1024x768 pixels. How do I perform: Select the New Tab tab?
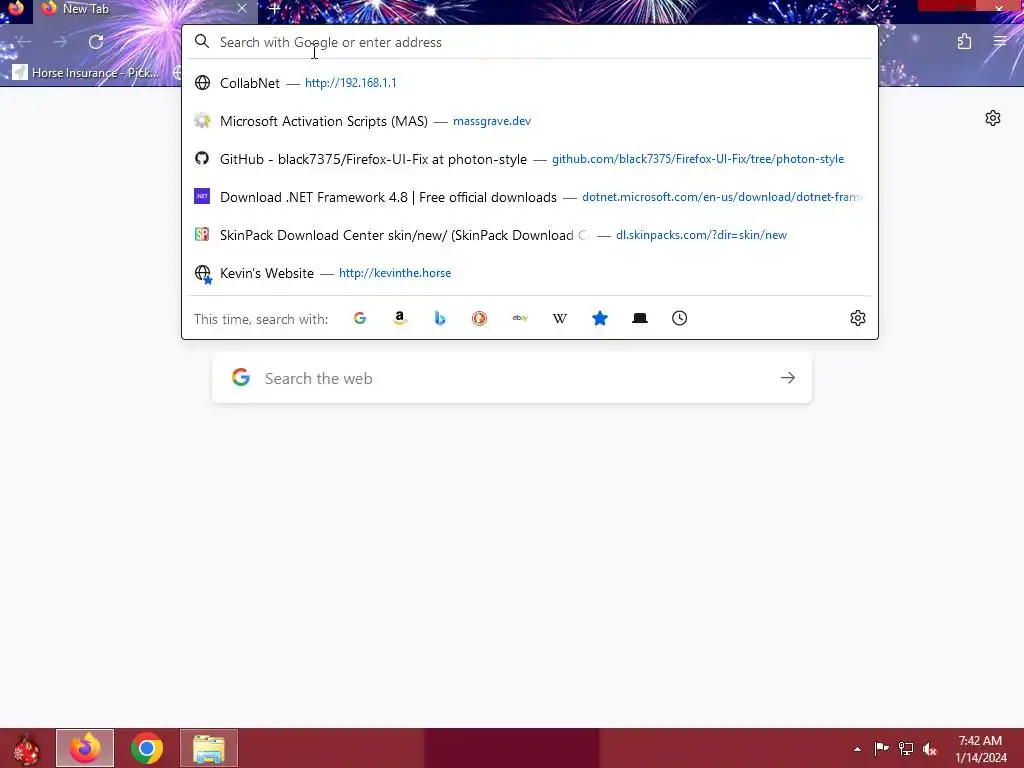click(x=145, y=9)
